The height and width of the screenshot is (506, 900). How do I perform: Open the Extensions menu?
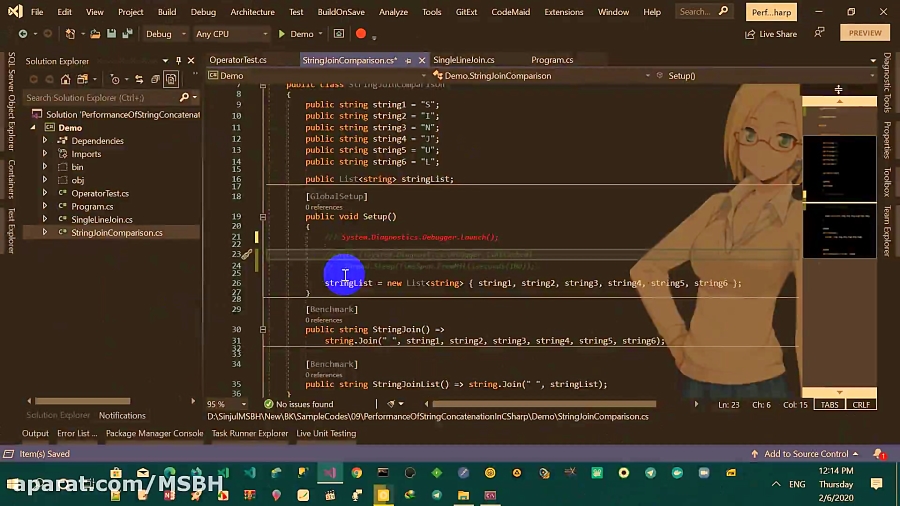[564, 12]
